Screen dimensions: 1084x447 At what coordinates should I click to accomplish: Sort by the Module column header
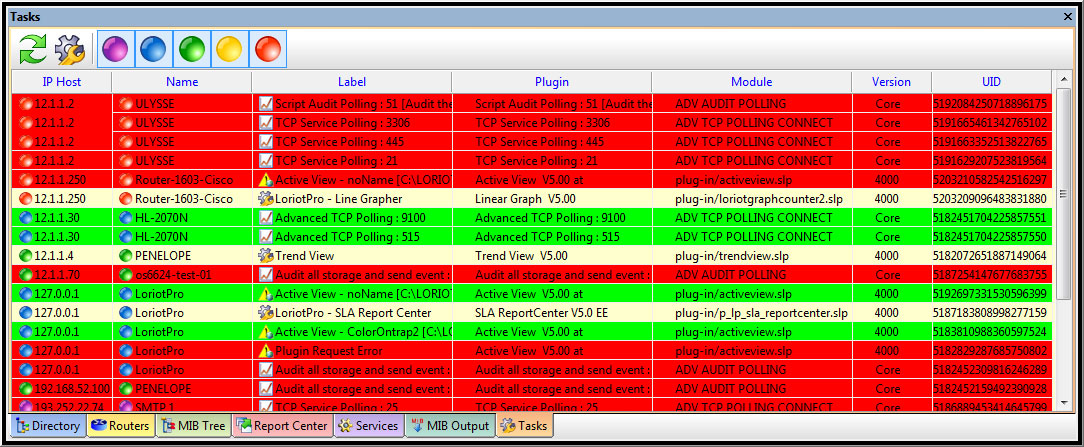tap(751, 82)
